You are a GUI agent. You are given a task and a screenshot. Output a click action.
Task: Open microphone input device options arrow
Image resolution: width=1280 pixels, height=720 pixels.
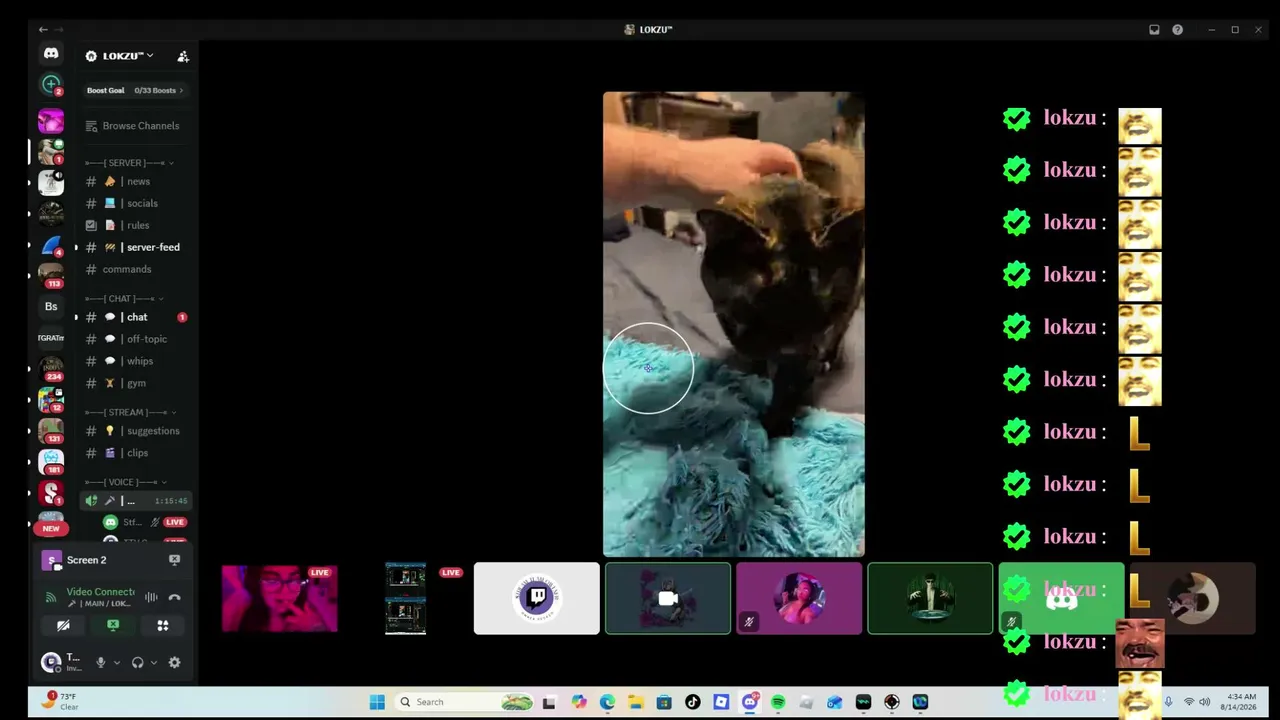coord(116,662)
